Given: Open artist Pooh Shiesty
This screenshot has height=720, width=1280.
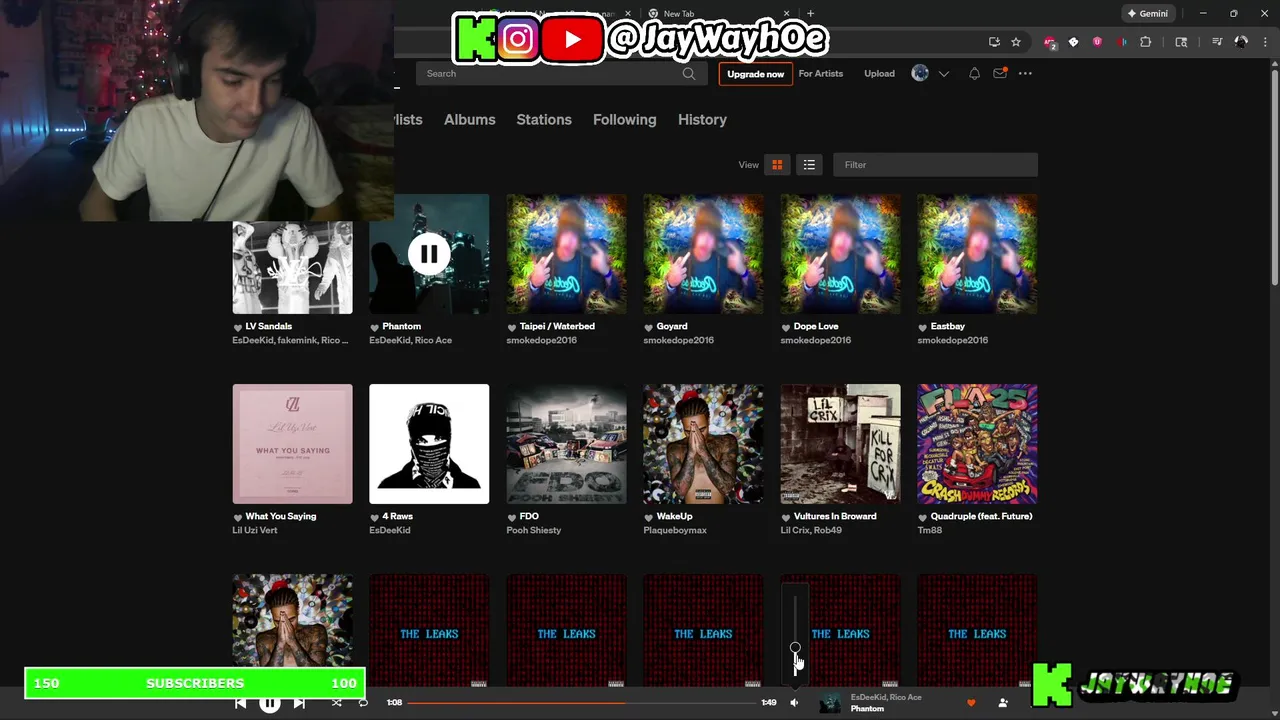Looking at the screenshot, I should click(x=534, y=530).
